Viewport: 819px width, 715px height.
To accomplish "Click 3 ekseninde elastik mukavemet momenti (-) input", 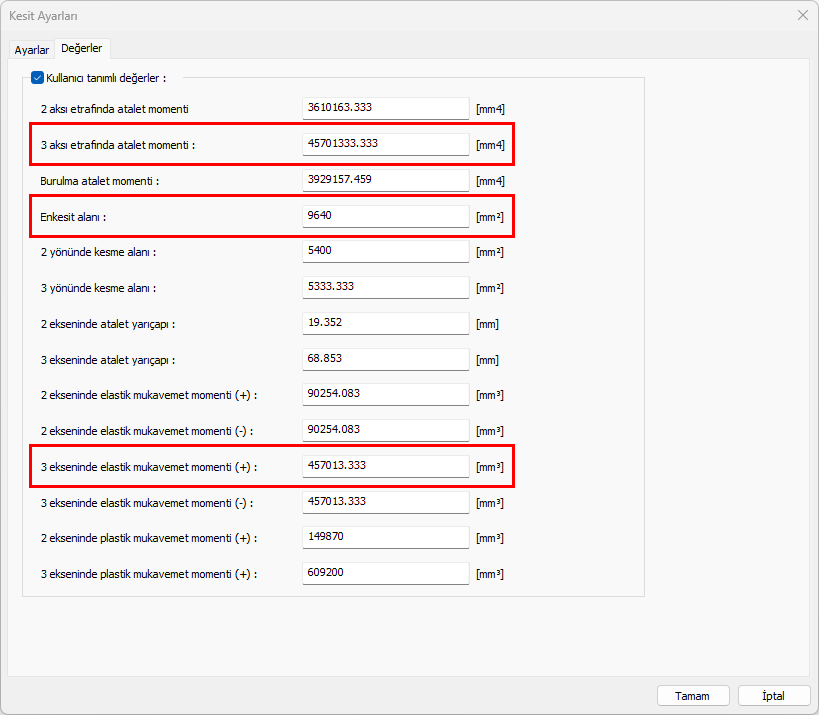I will (385, 502).
